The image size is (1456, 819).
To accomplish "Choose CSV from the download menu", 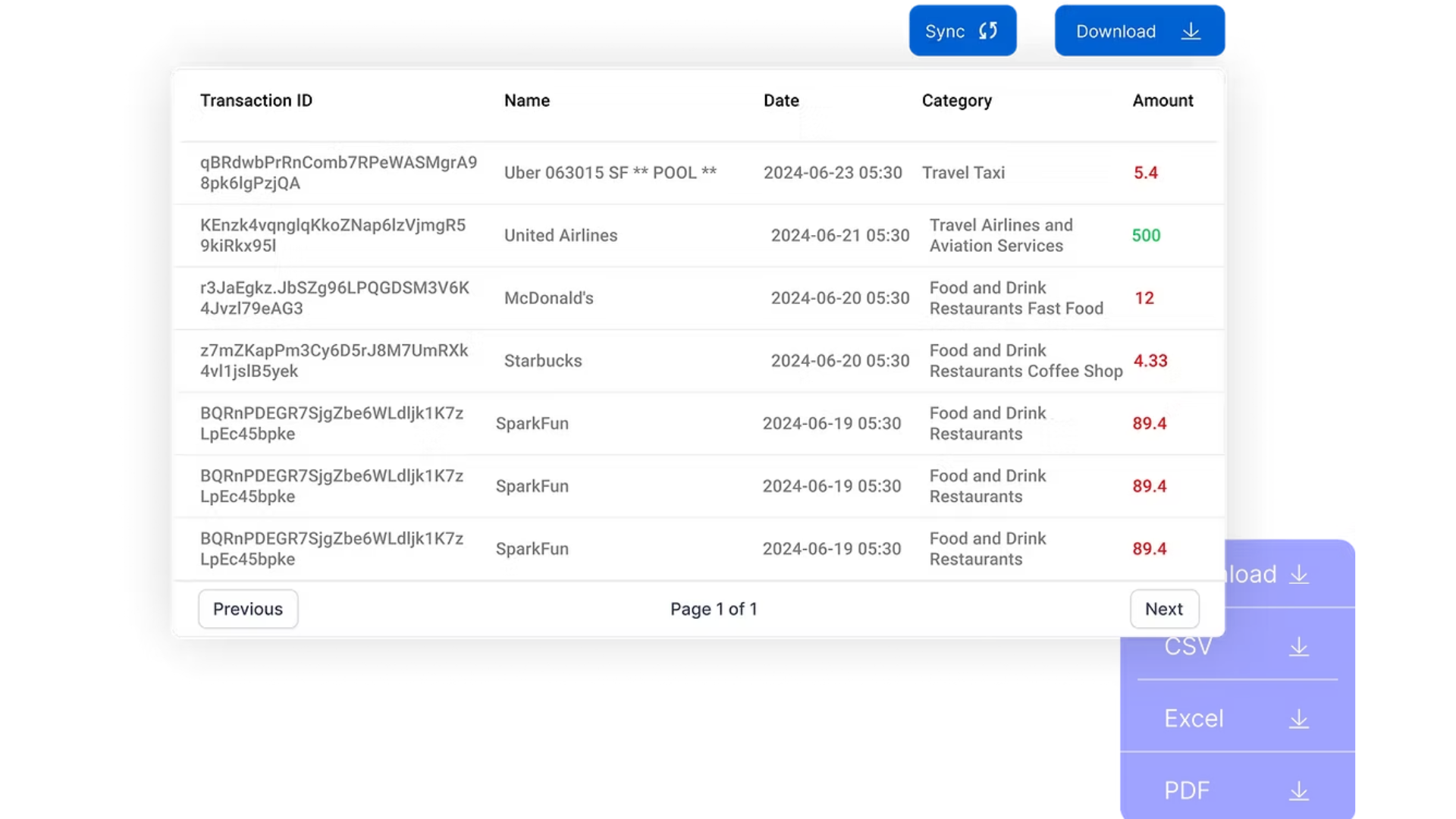I will (x=1188, y=647).
